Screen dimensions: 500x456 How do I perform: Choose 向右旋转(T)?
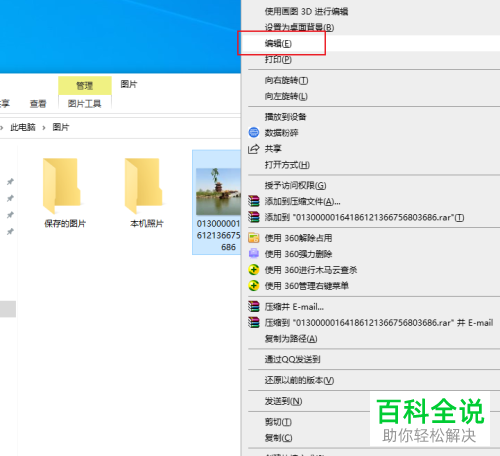[x=286, y=80]
